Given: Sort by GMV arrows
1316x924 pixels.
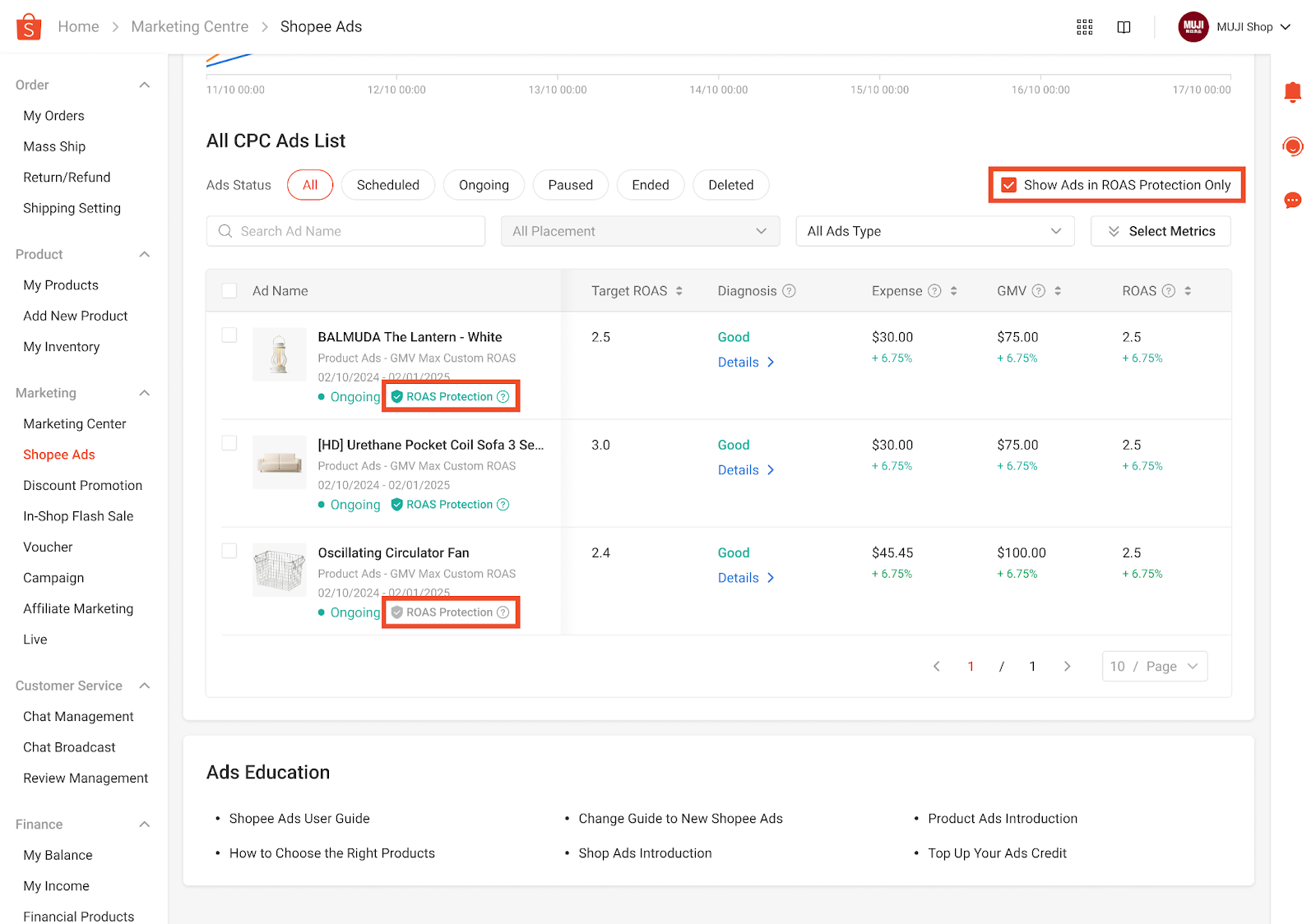Looking at the screenshot, I should [1058, 291].
